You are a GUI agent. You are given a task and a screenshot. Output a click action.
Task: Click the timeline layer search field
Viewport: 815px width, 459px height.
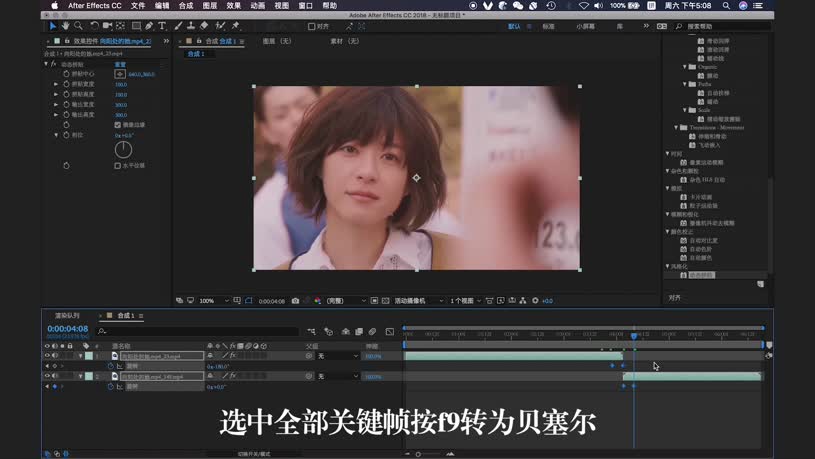click(x=198, y=331)
